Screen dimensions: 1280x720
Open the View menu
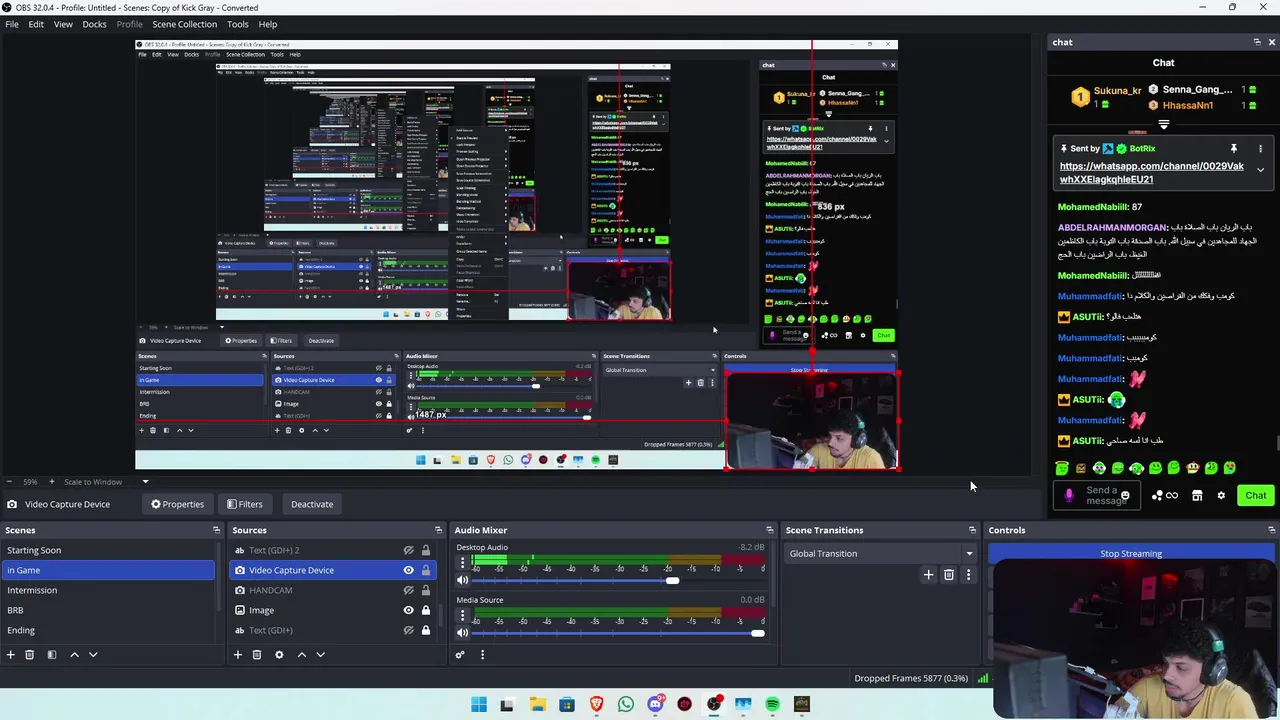coord(63,24)
